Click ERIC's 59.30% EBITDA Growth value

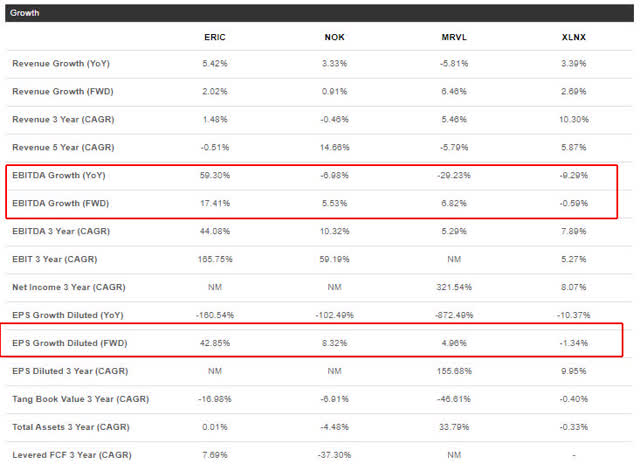click(215, 175)
